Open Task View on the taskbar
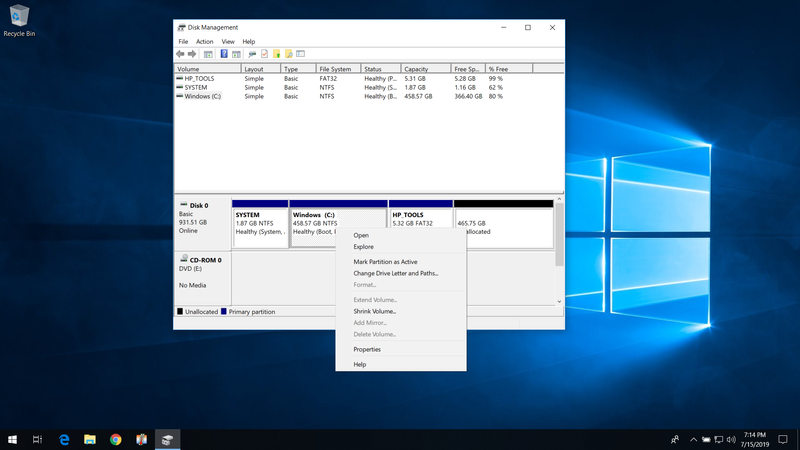This screenshot has width=800, height=450. [x=38, y=439]
